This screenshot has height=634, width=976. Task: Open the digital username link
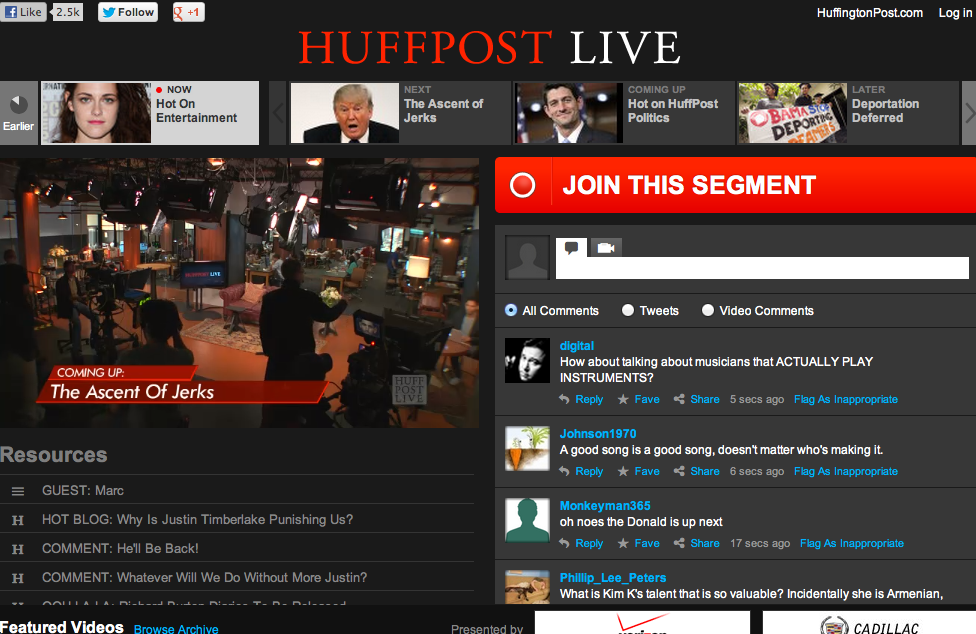(576, 346)
